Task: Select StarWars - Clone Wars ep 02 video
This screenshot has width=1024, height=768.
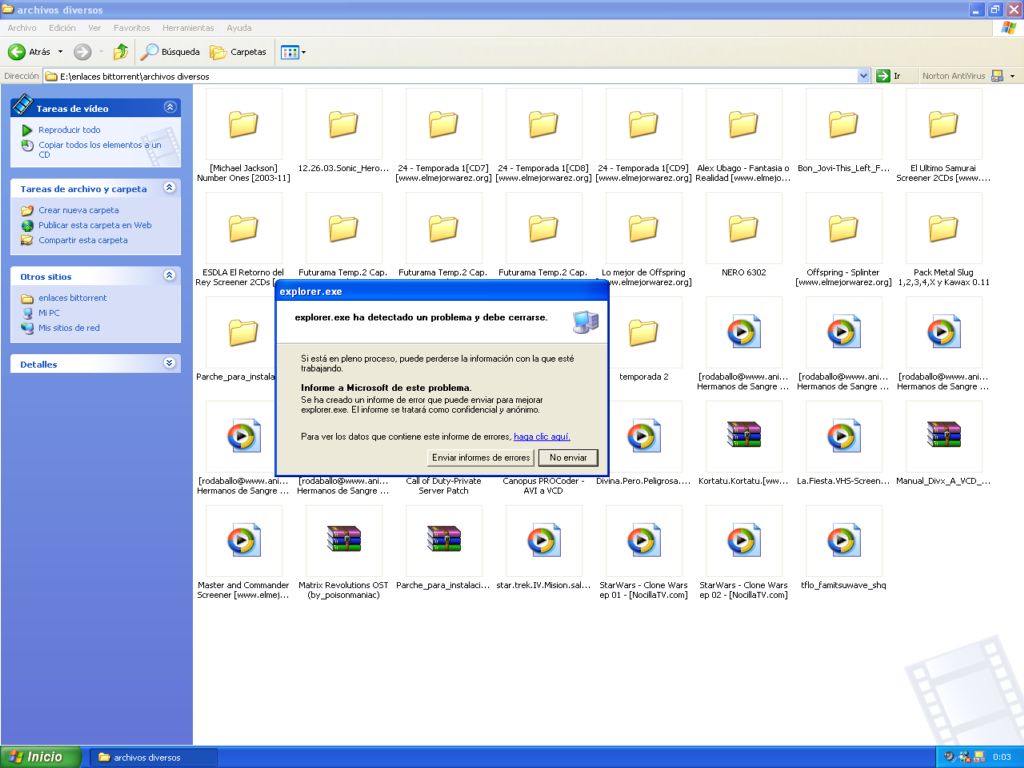Action: [x=743, y=554]
